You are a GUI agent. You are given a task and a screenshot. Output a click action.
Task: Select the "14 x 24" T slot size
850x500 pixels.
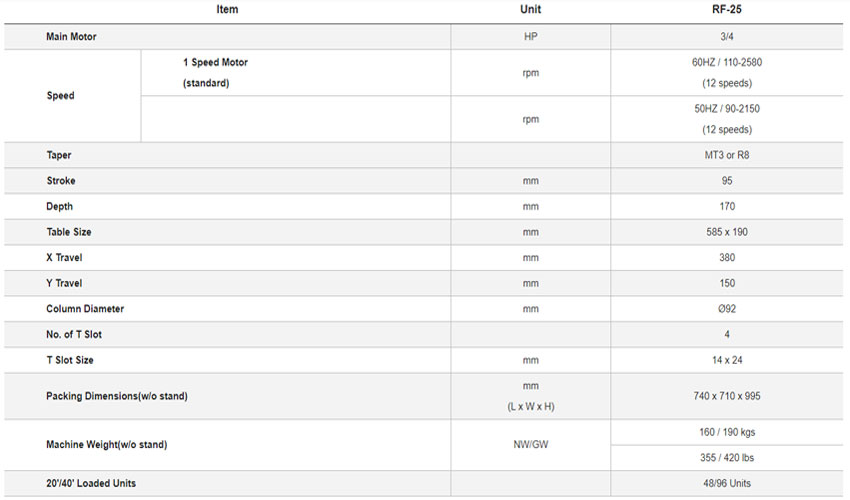[726, 360]
